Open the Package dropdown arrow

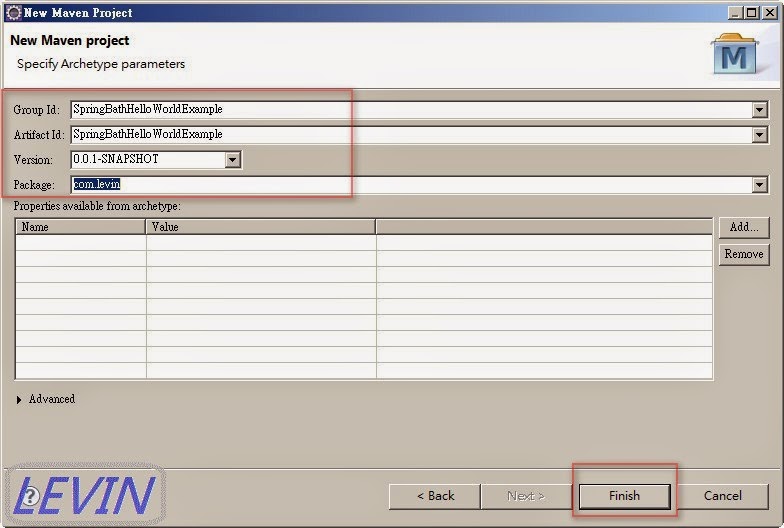tap(760, 185)
